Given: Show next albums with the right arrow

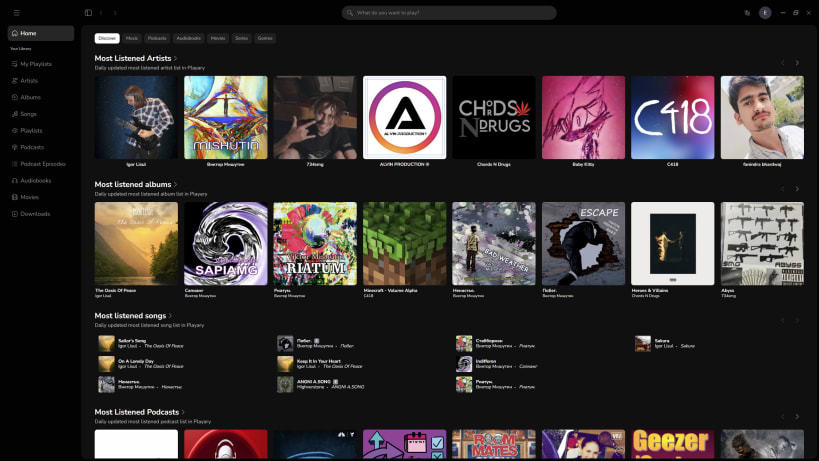Looking at the screenshot, I should pyautogui.click(x=797, y=189).
